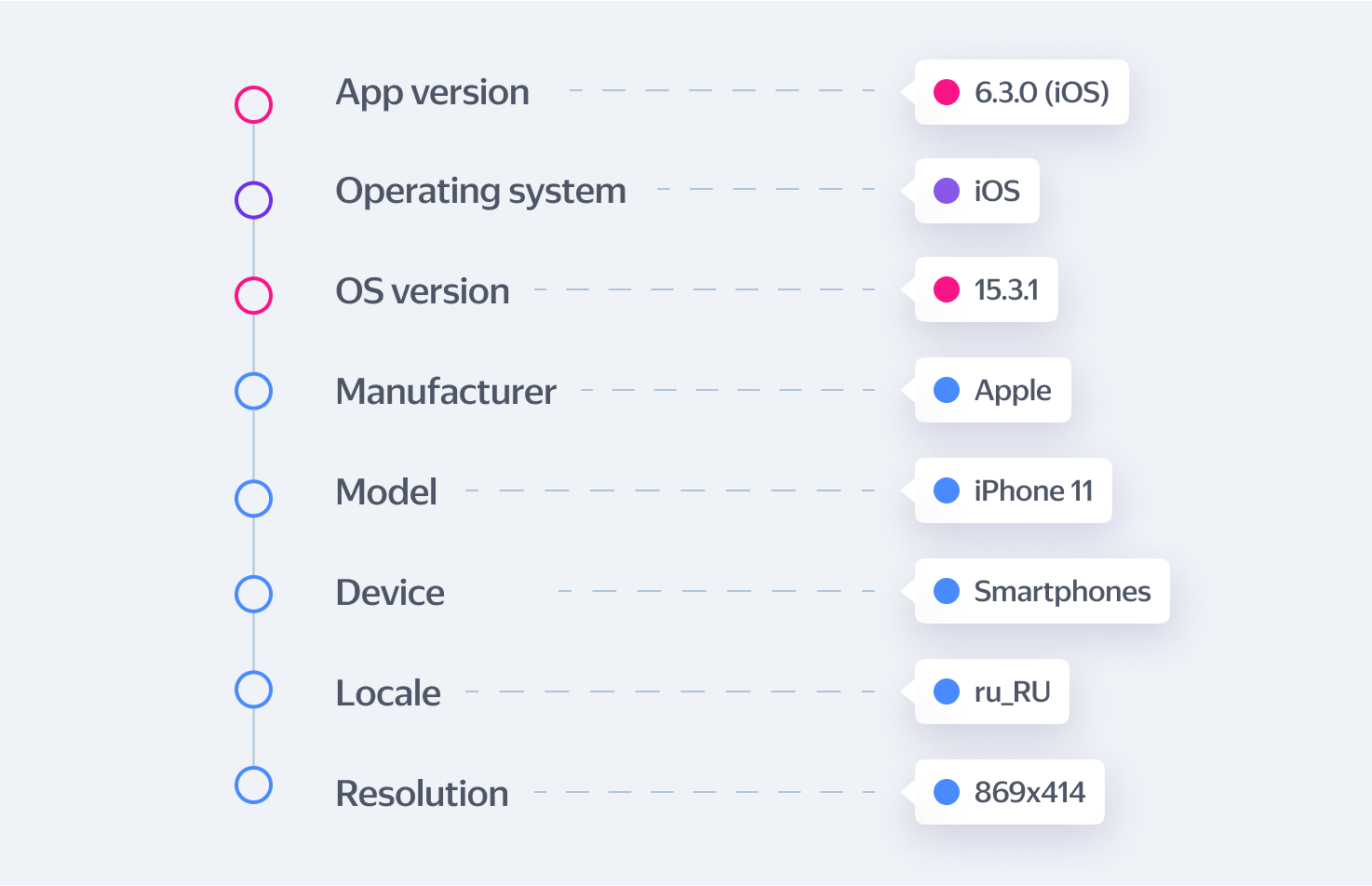Select the 869x414 resolution tag
The height and width of the screenshot is (886, 1372).
[x=1010, y=792]
